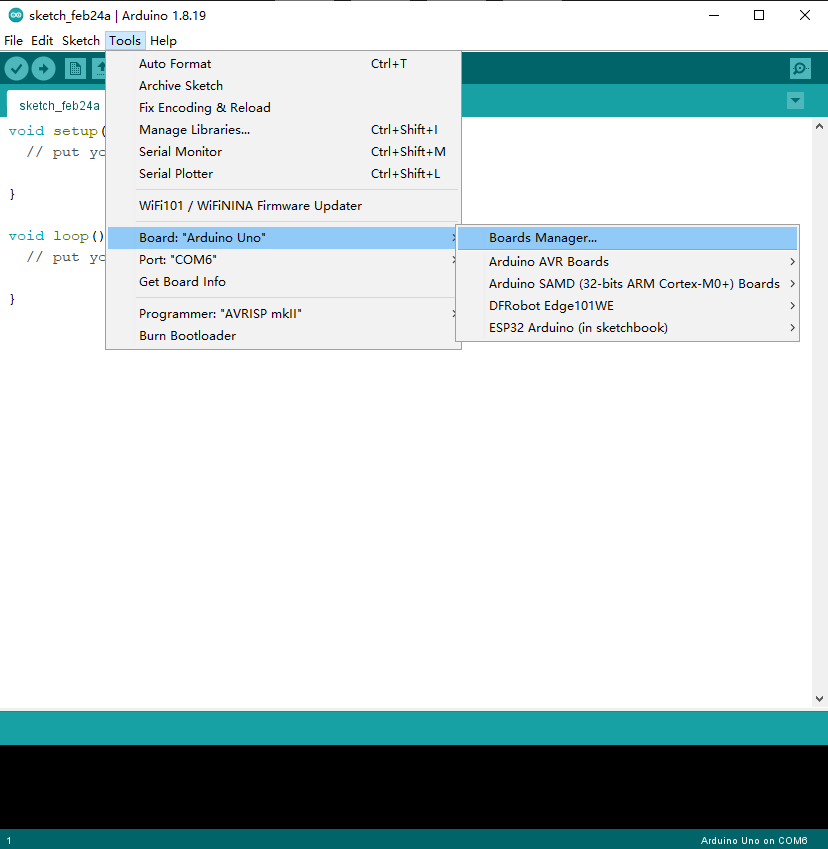Click the black console output area

coord(414,787)
